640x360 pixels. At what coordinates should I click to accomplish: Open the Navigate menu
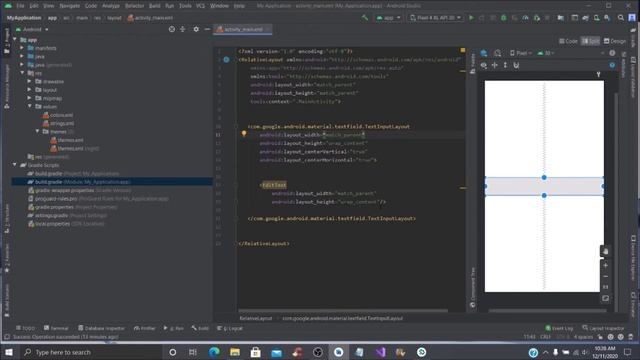pyautogui.click(x=69, y=6)
